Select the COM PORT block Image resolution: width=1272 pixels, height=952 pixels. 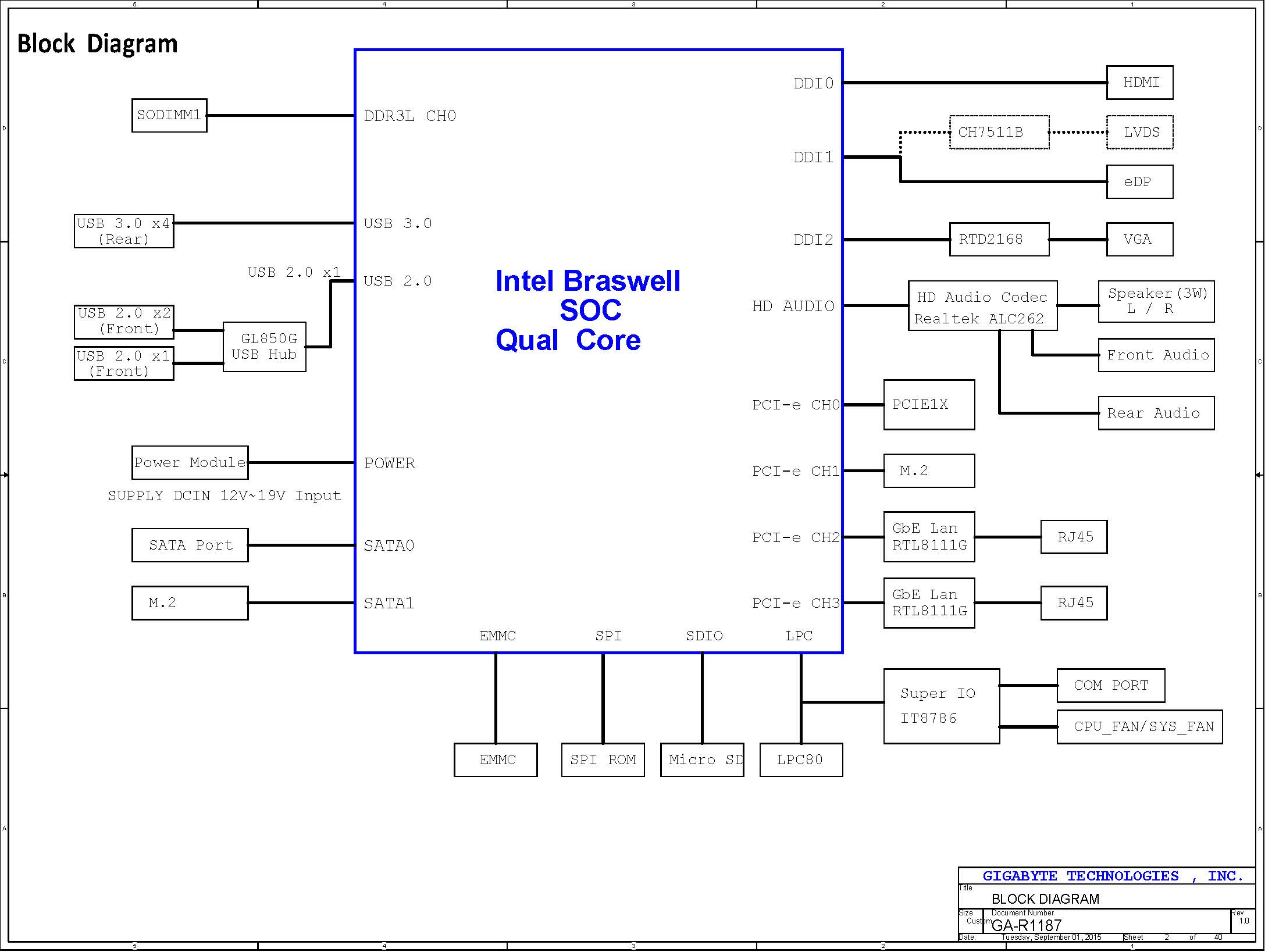point(1110,685)
